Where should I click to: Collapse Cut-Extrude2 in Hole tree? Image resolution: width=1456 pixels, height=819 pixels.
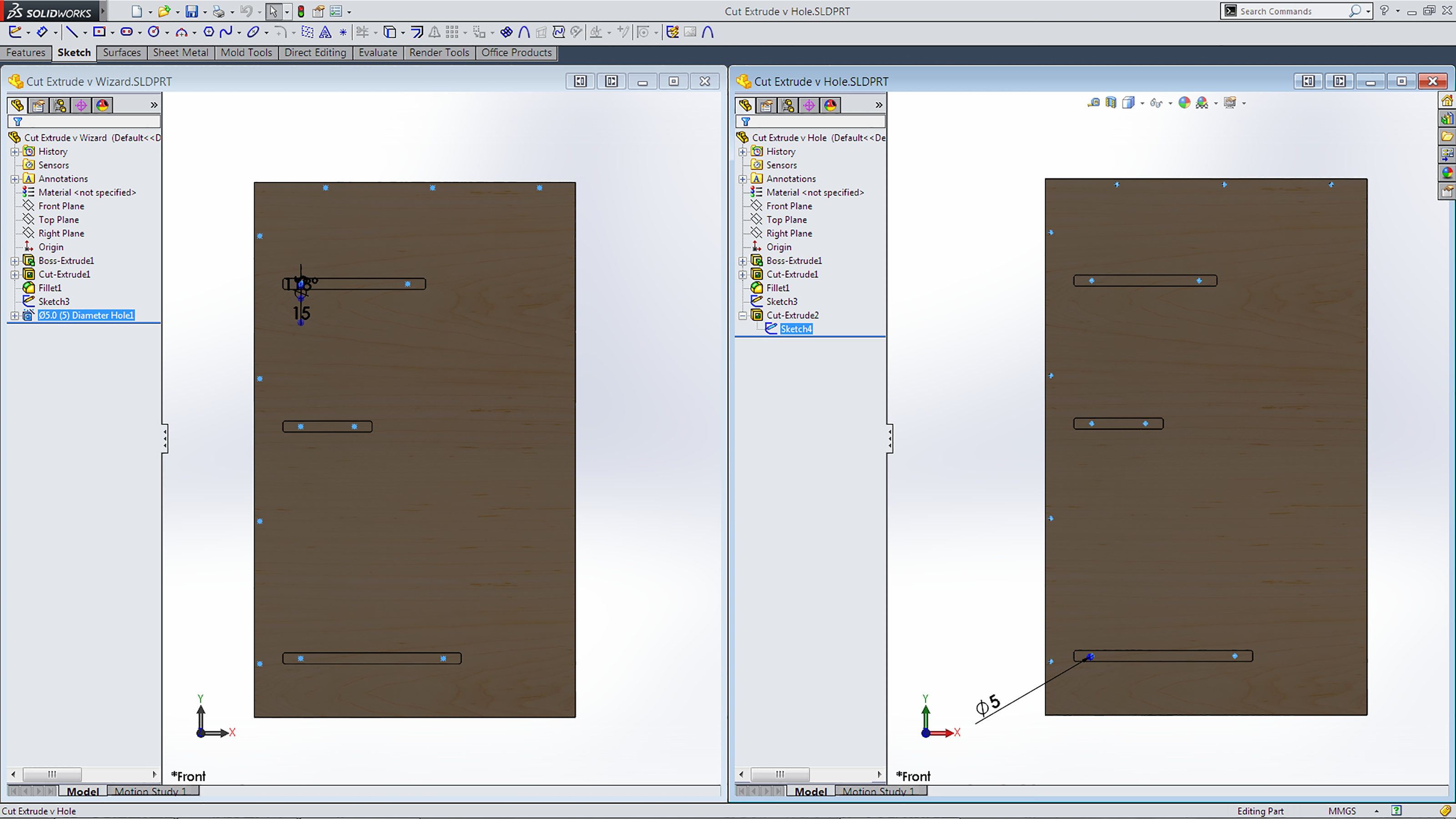[743, 315]
